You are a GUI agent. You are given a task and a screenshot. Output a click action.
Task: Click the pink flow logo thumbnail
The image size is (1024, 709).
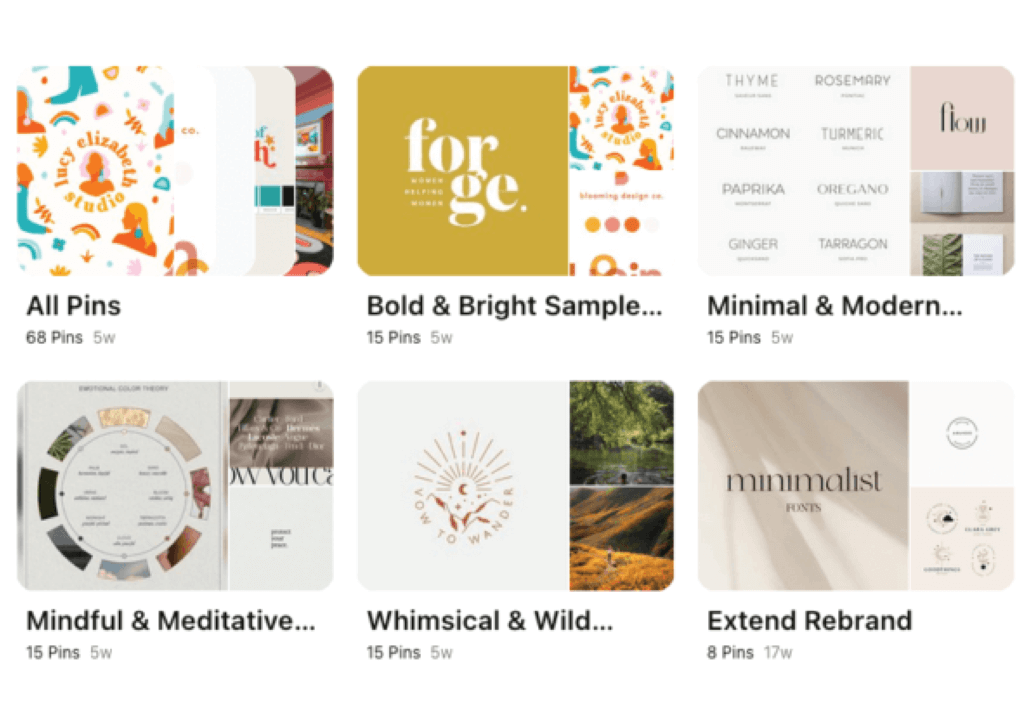[962, 118]
